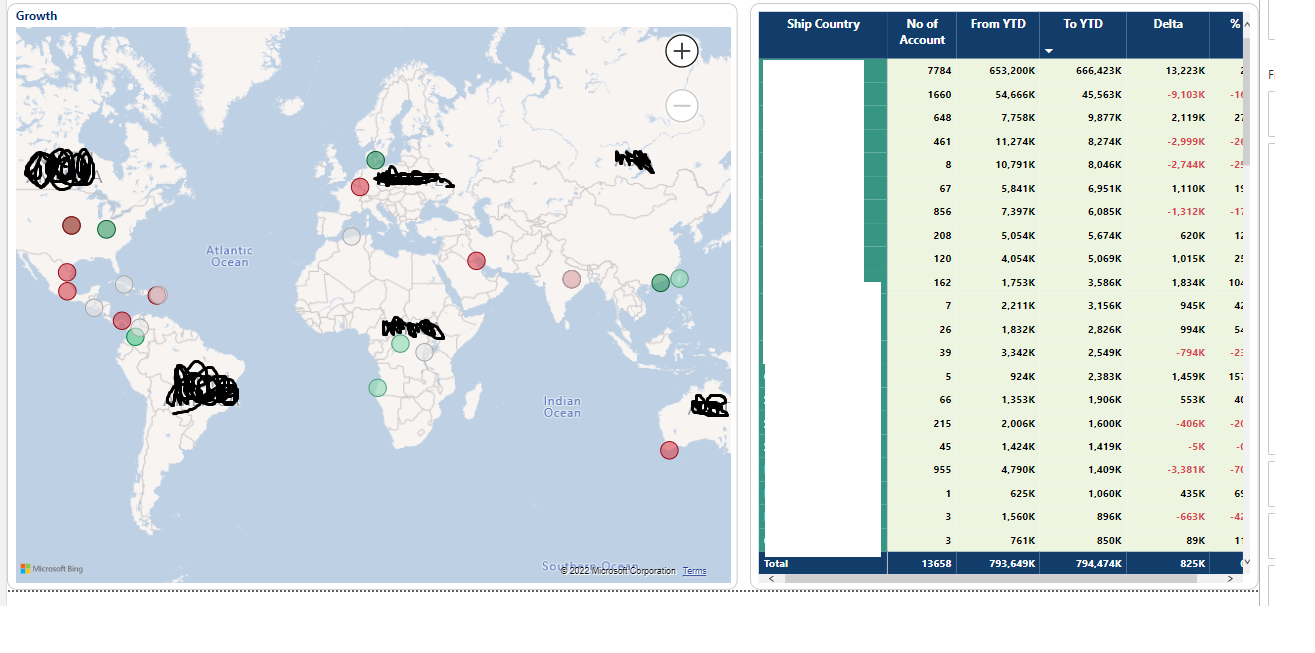1315x653 pixels.
Task: Select the 10,791K From YTD cell
Action: tap(998, 165)
